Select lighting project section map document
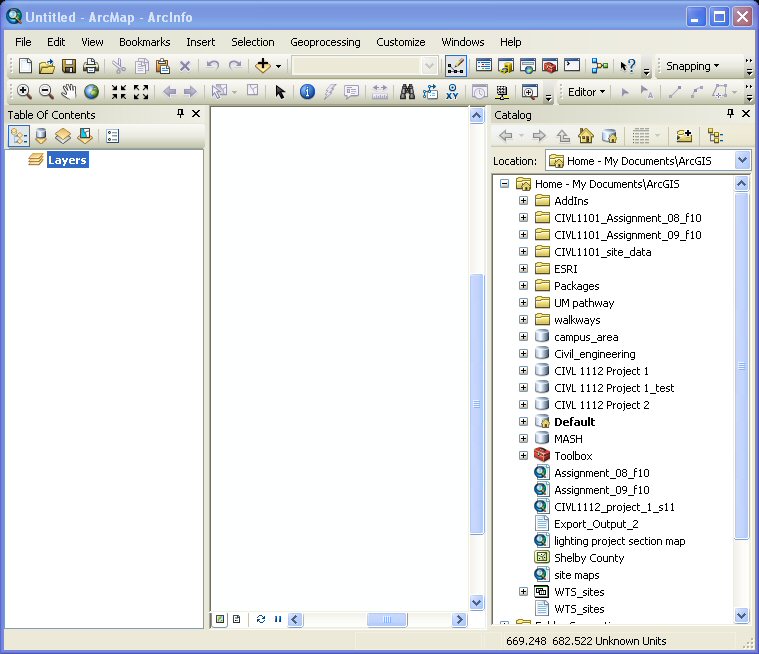This screenshot has width=759, height=654. (620, 541)
